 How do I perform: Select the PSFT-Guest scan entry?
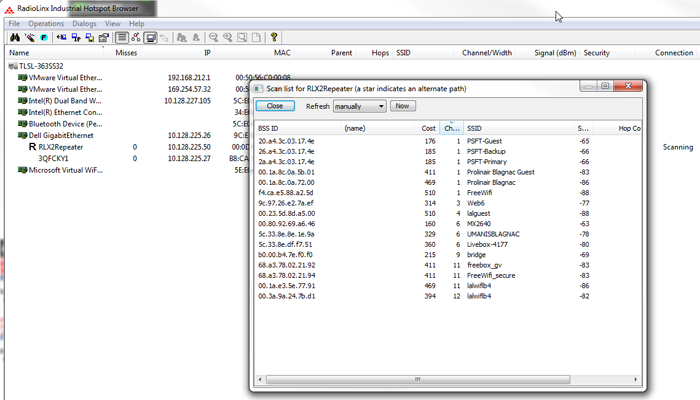[x=448, y=141]
